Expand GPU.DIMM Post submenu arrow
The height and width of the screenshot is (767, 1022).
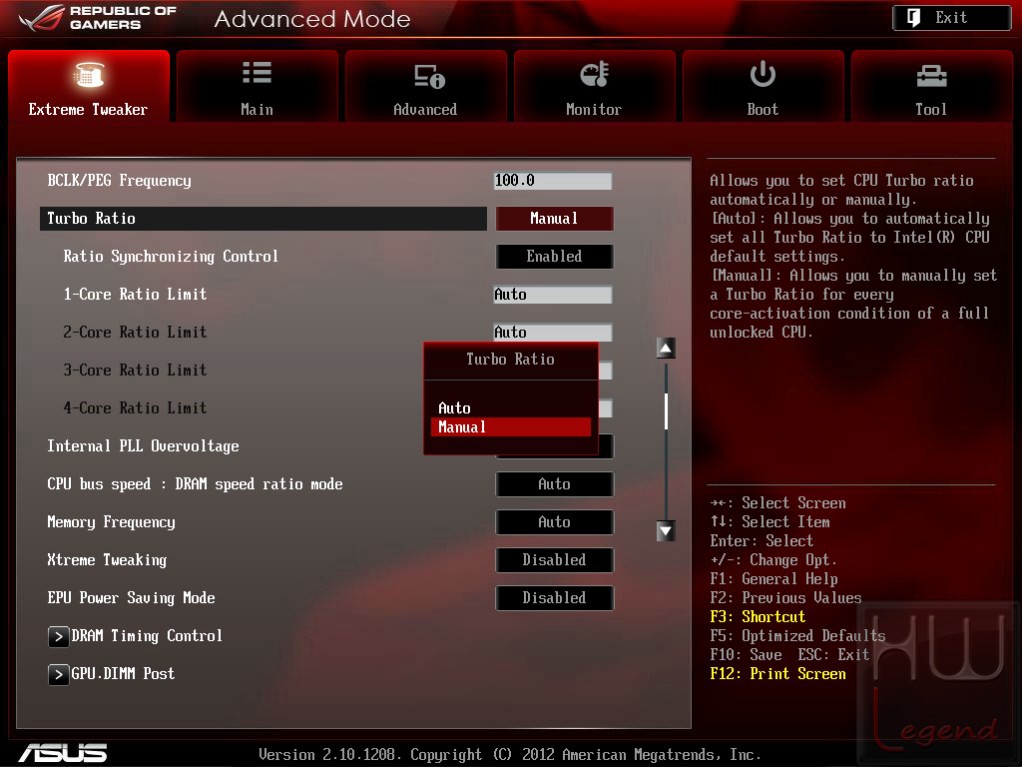58,674
